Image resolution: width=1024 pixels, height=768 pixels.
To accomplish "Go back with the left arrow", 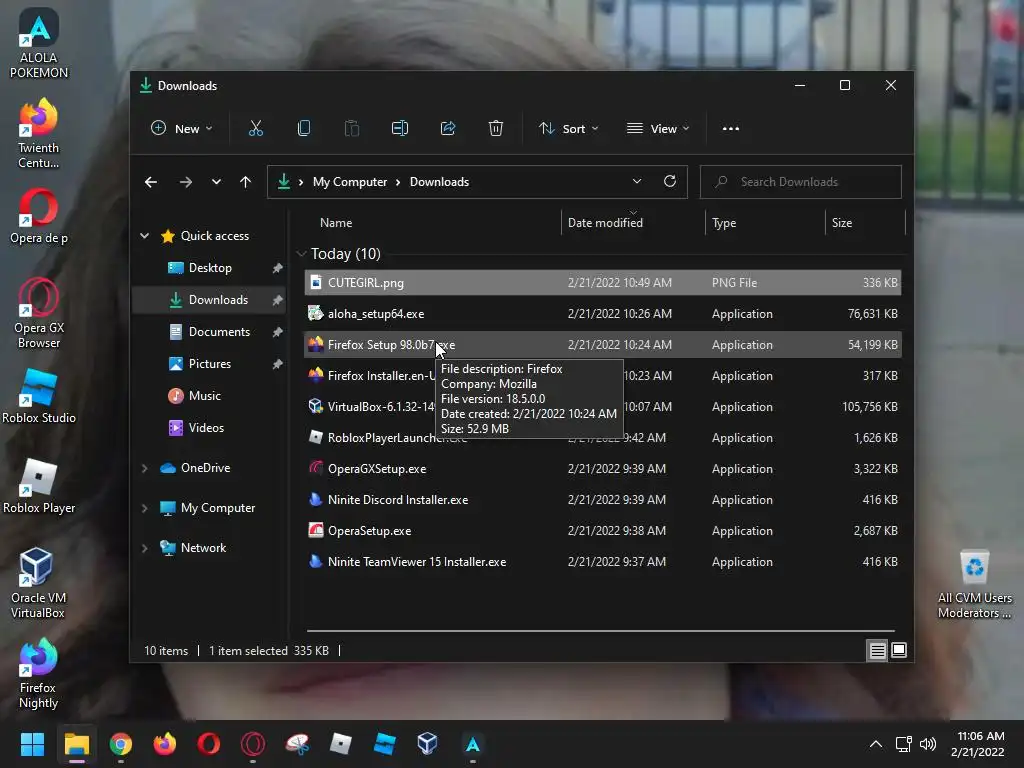I will 151,182.
